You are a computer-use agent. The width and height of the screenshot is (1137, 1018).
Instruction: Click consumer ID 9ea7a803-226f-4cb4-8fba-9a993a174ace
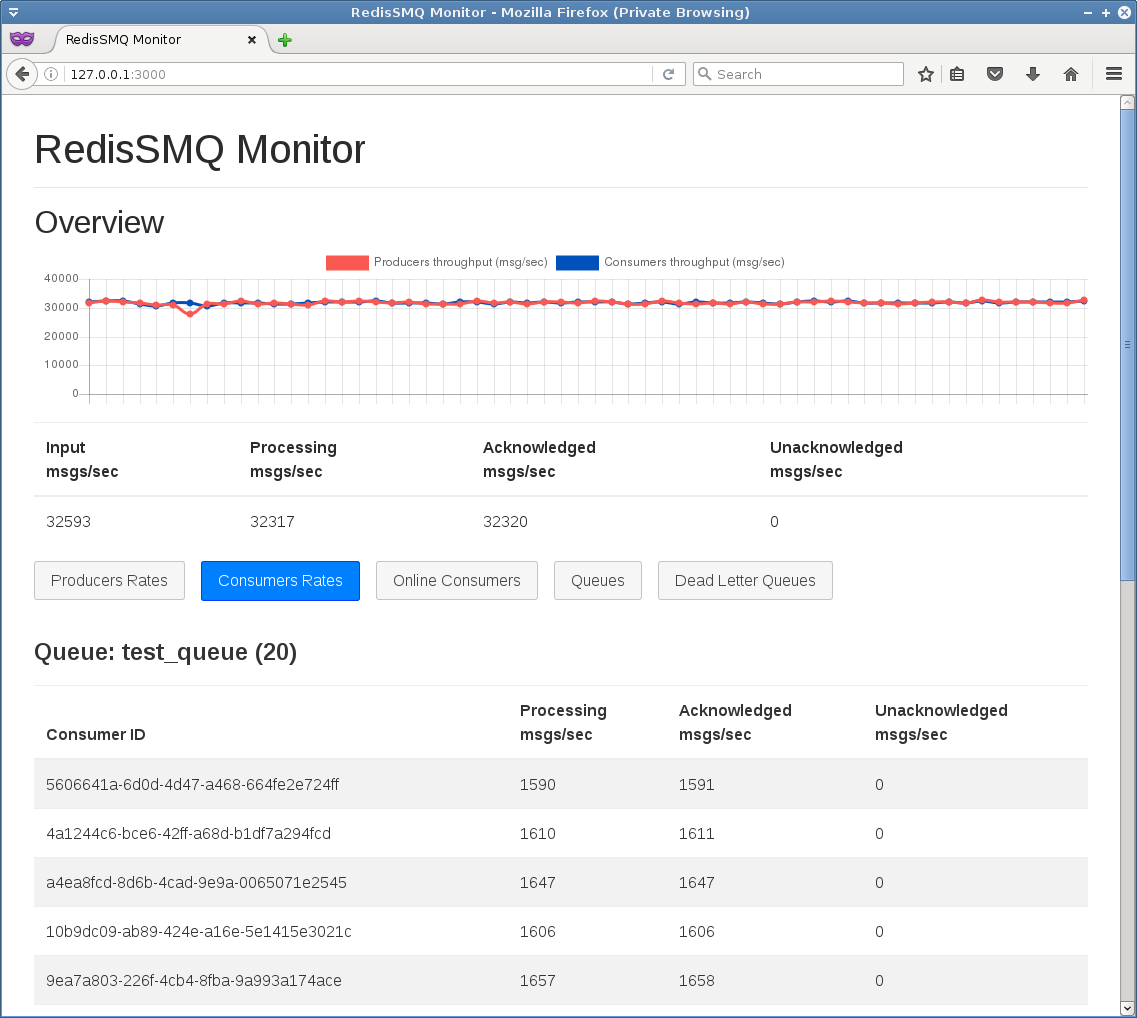194,980
